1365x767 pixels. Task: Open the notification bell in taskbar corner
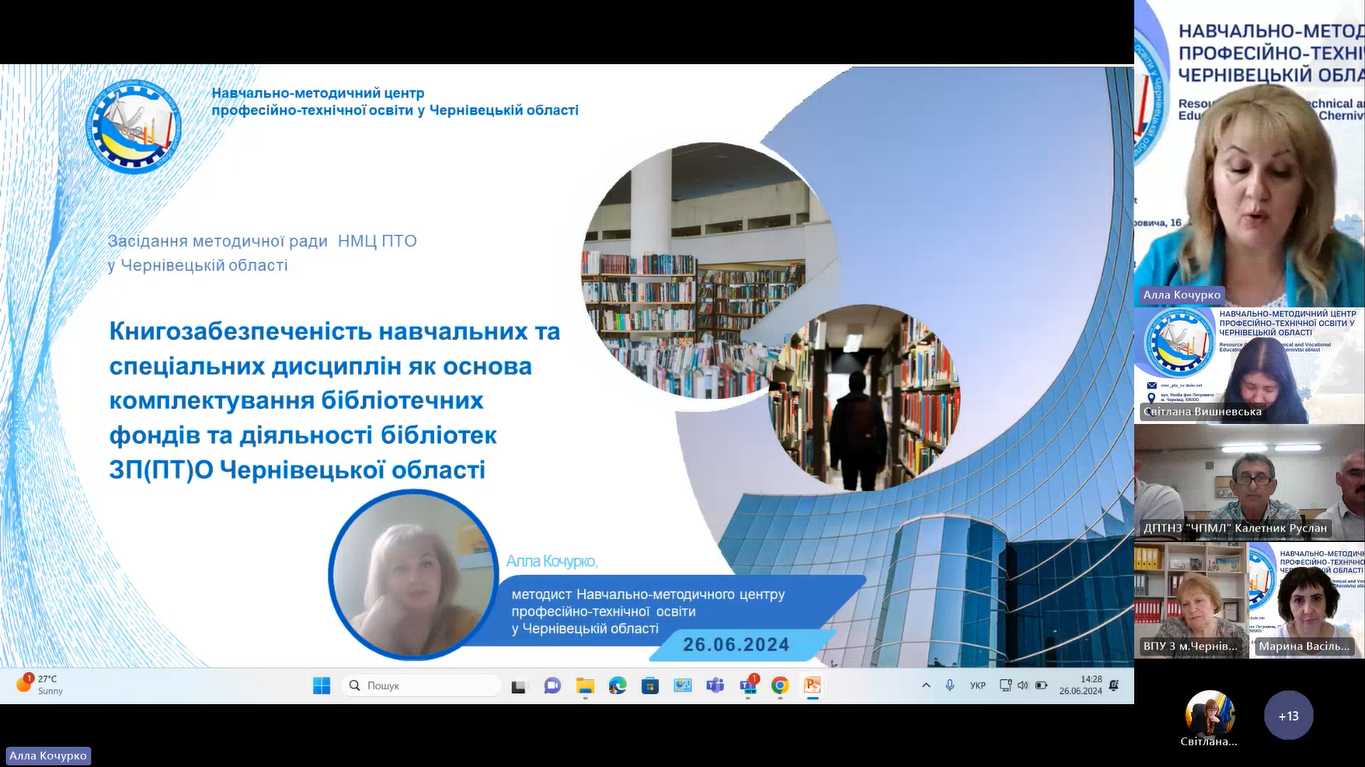click(1113, 686)
